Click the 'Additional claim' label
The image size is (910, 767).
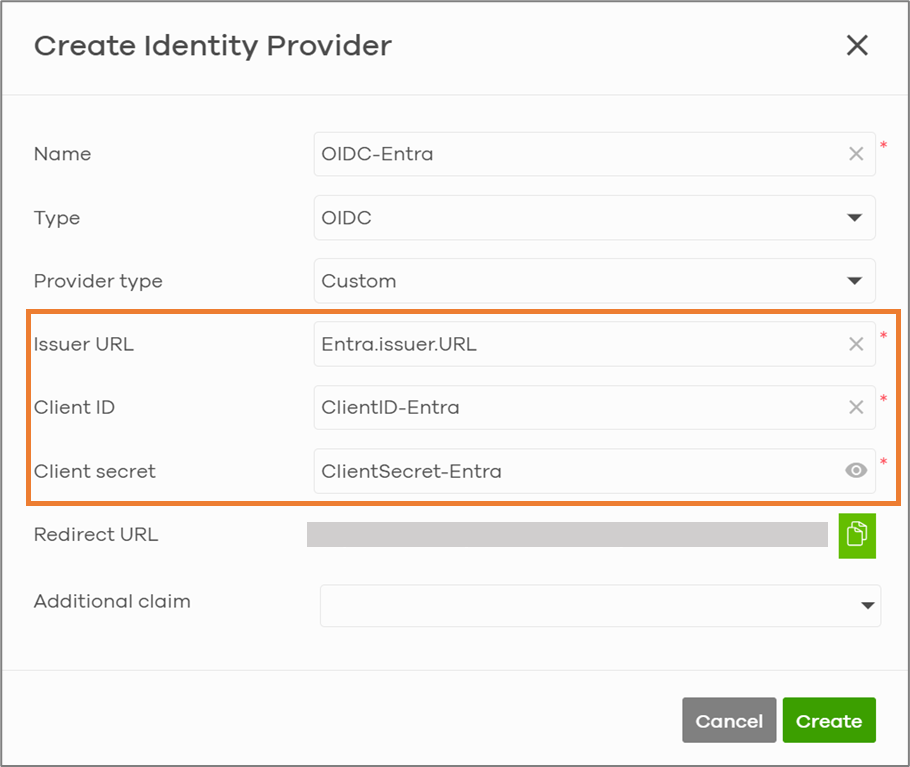coord(112,601)
